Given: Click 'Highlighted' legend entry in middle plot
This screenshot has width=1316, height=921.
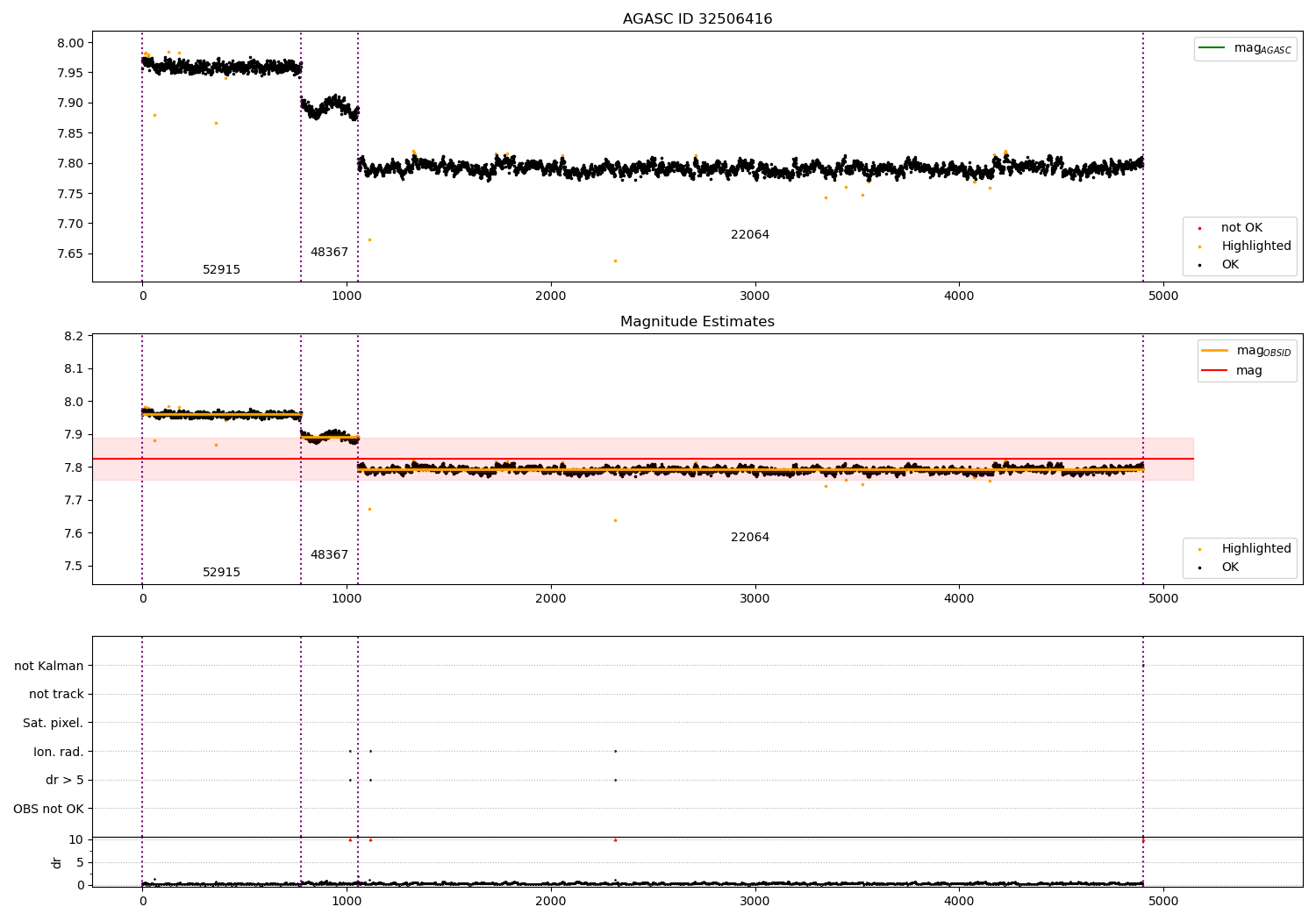Looking at the screenshot, I should click(1246, 549).
